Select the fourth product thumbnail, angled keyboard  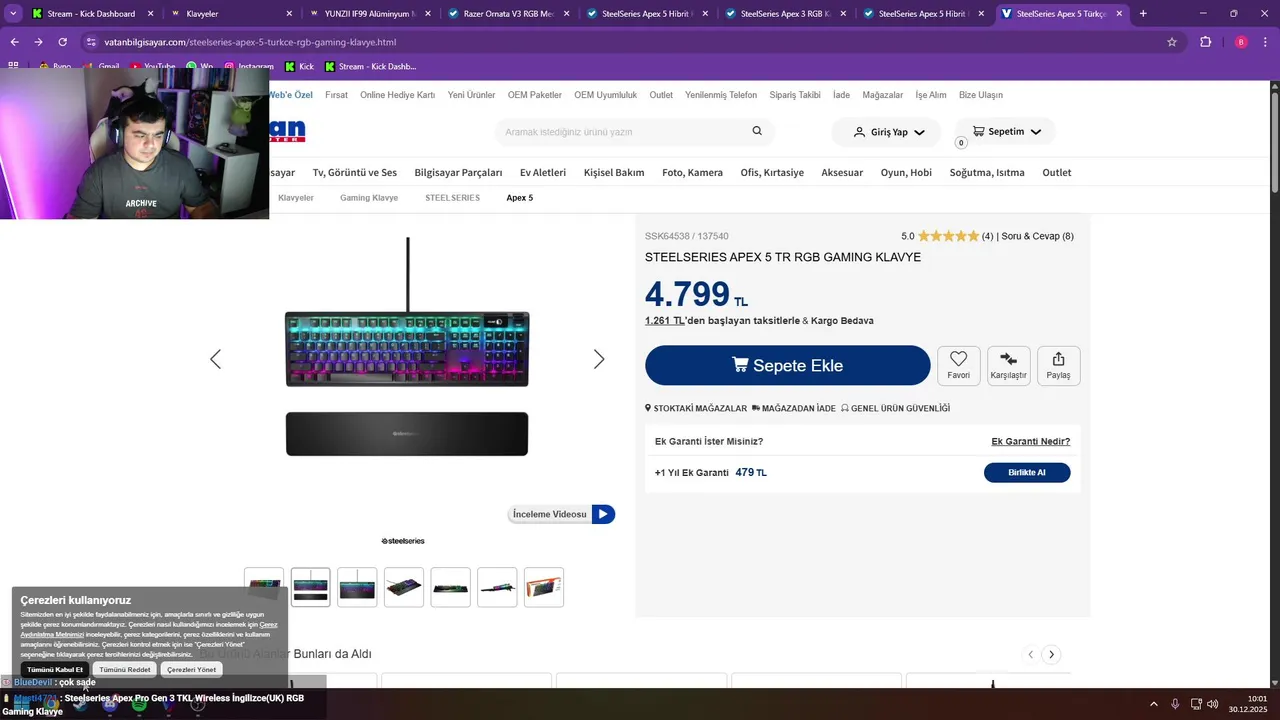404,587
